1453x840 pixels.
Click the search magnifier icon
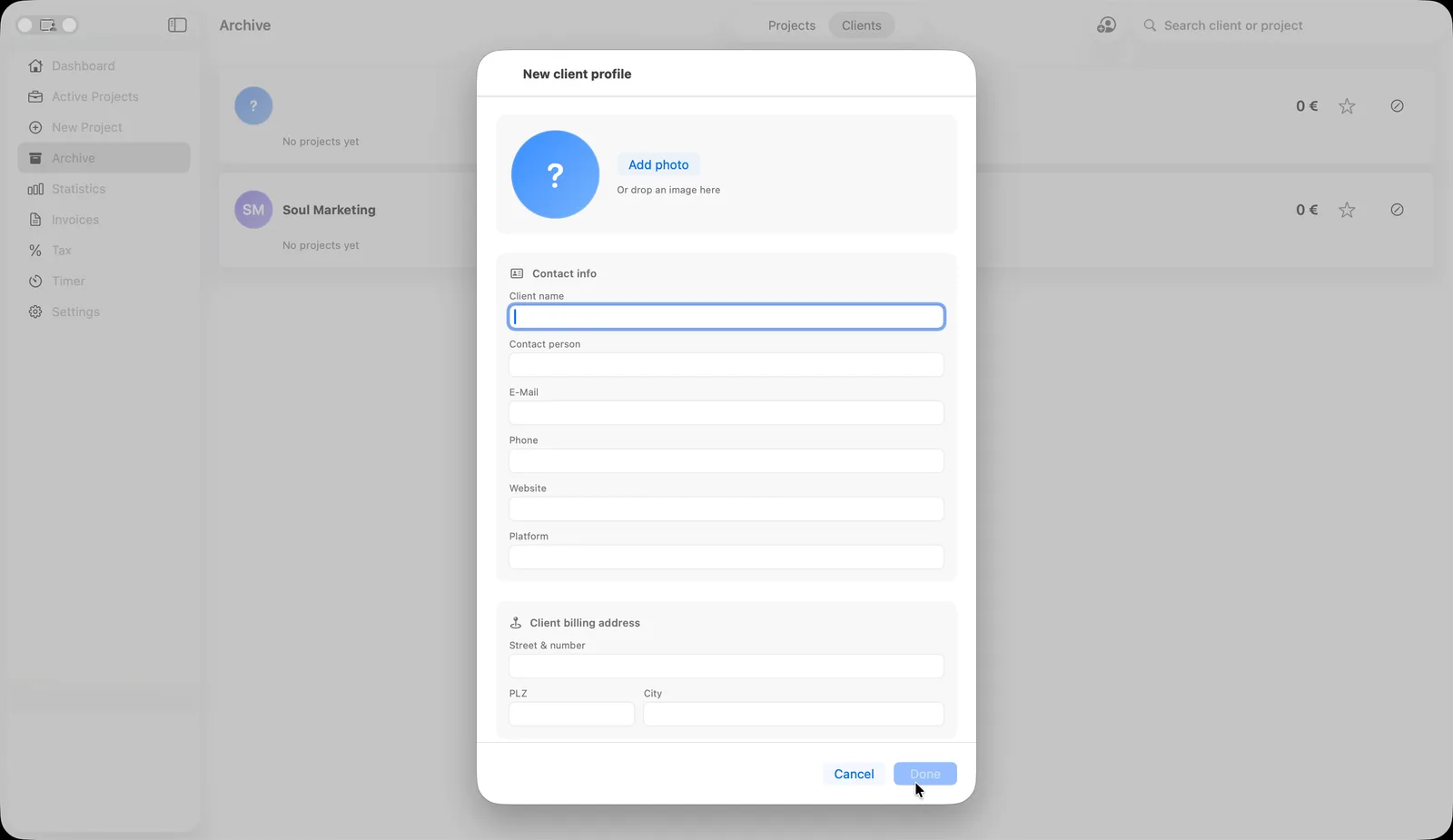[x=1150, y=25]
